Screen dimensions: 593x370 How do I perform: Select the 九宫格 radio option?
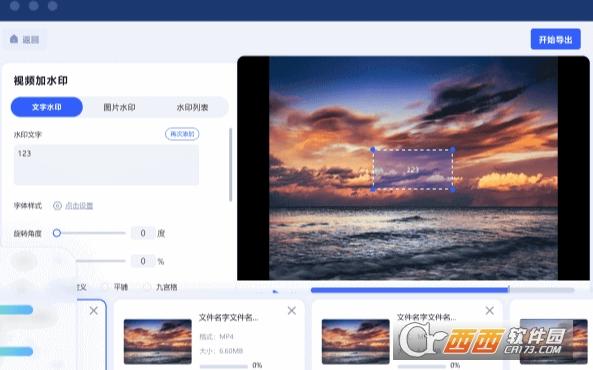[x=147, y=287]
